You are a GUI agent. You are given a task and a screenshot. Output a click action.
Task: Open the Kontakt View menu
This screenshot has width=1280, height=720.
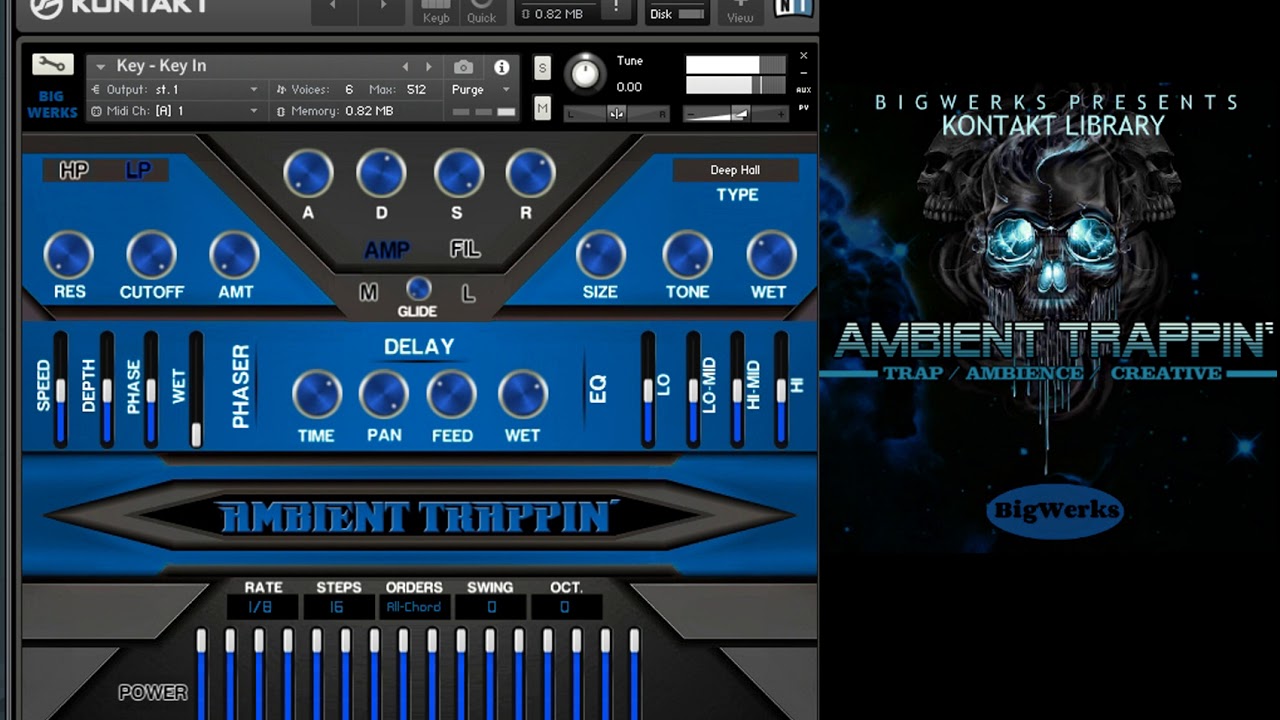point(740,11)
